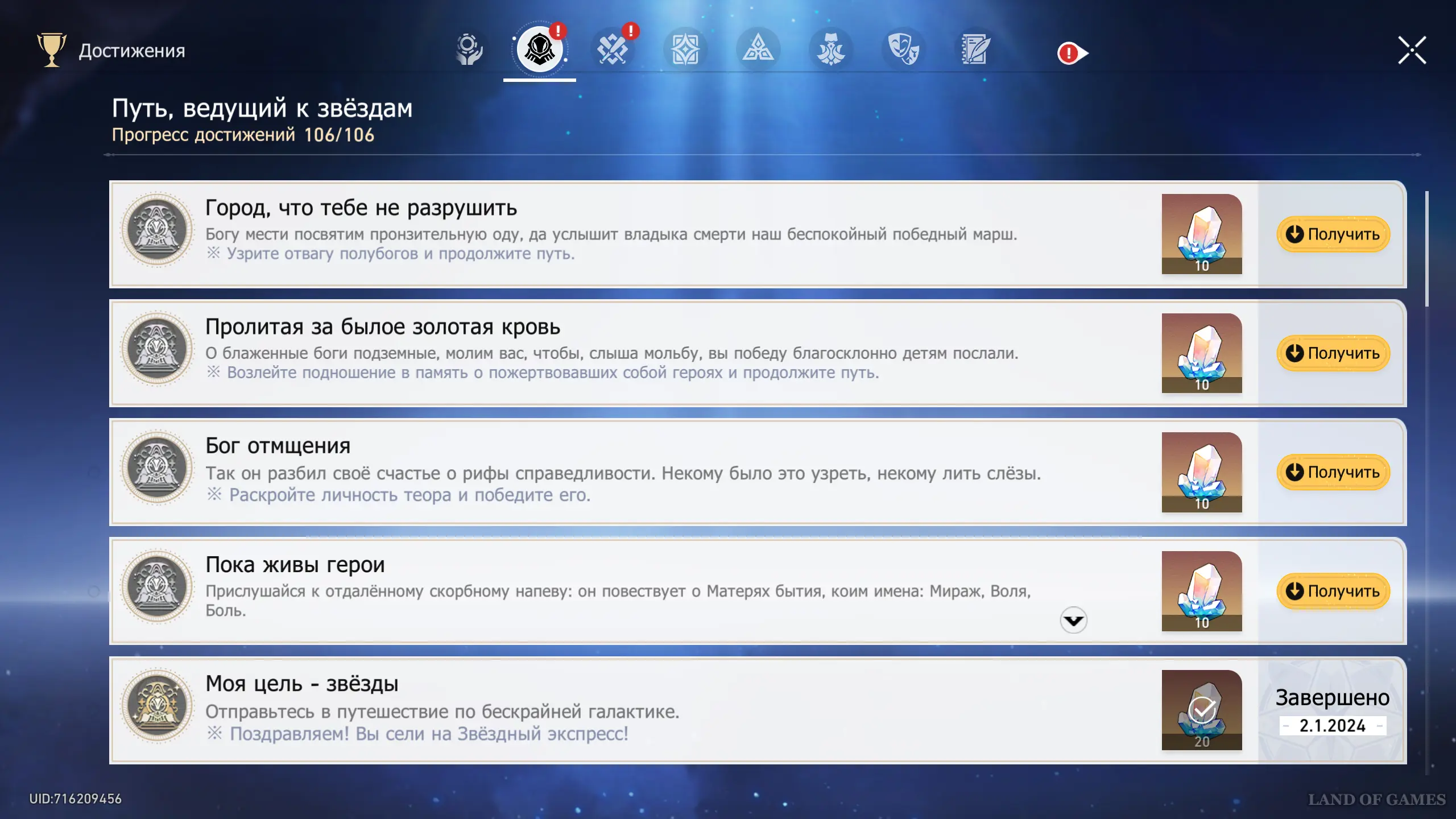This screenshot has width=1456, height=819.
Task: Click stellar jade reward of Пролитая за былое золотая кровь
Action: pyautogui.click(x=1202, y=353)
